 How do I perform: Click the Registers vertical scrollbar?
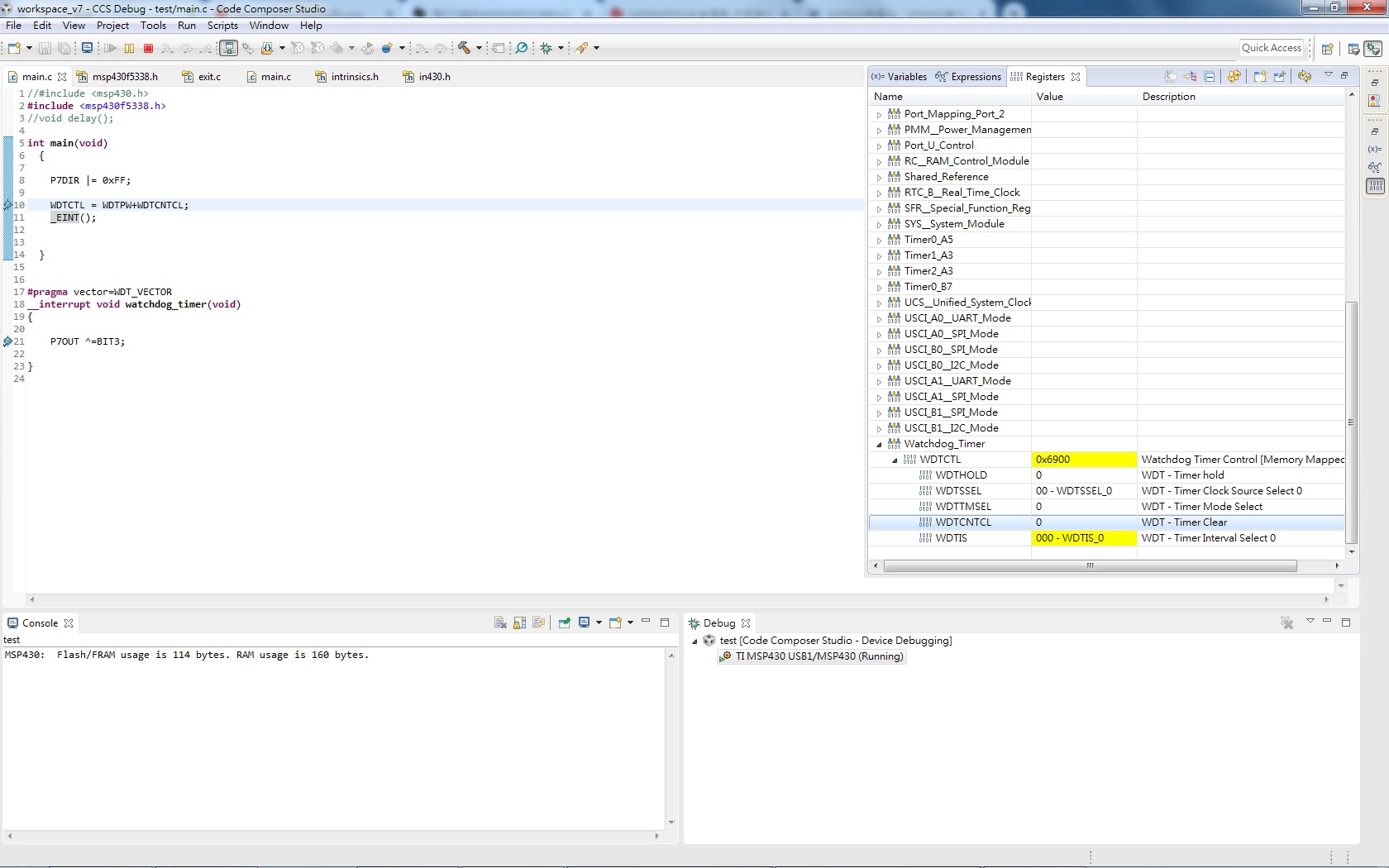tap(1352, 422)
